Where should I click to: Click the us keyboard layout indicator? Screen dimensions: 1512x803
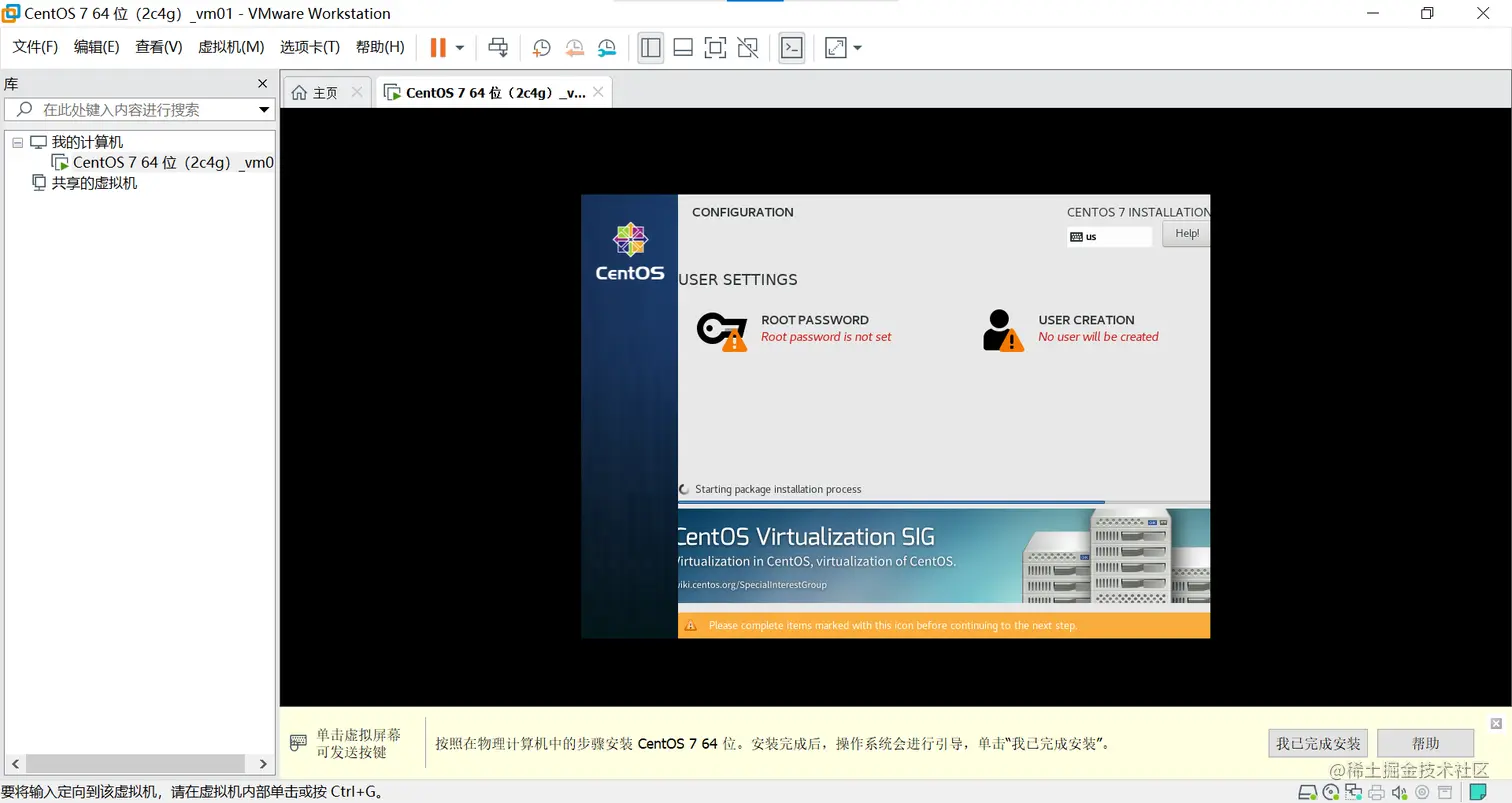coord(1109,237)
